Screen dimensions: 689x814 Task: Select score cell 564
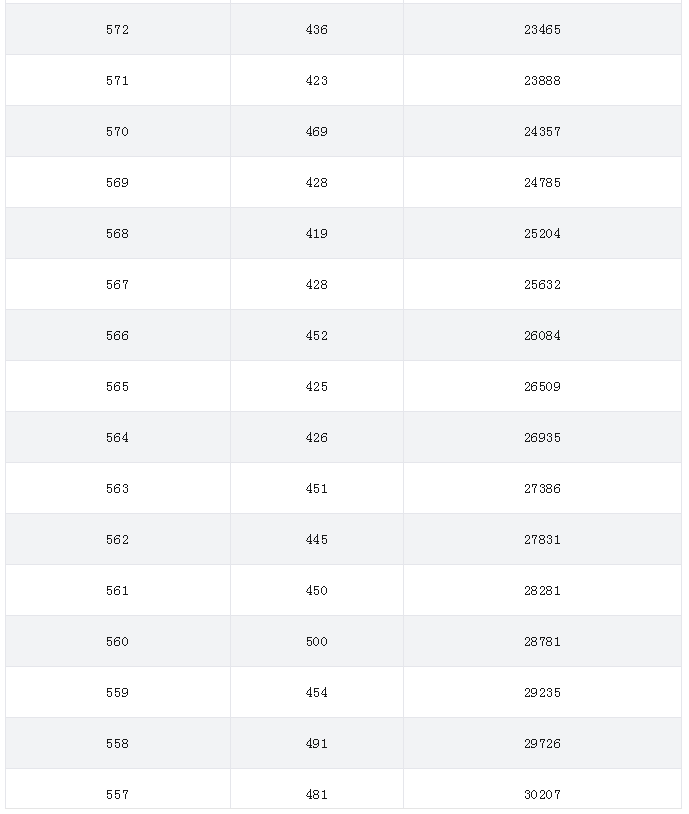117,438
